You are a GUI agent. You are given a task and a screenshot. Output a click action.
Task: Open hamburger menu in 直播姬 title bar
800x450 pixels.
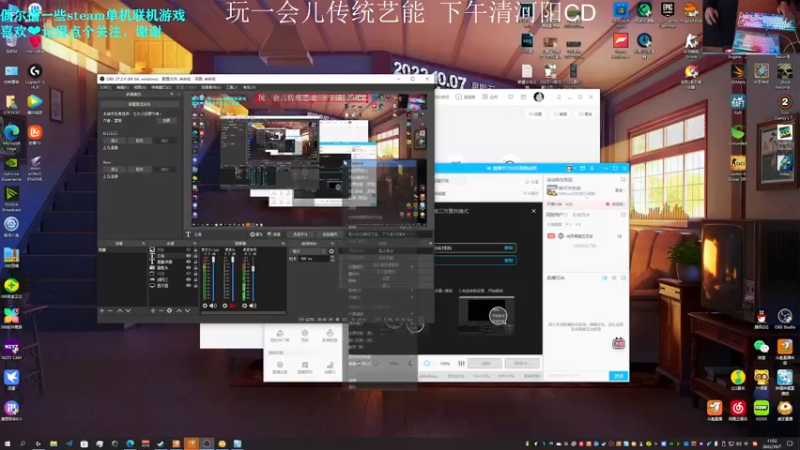click(592, 168)
